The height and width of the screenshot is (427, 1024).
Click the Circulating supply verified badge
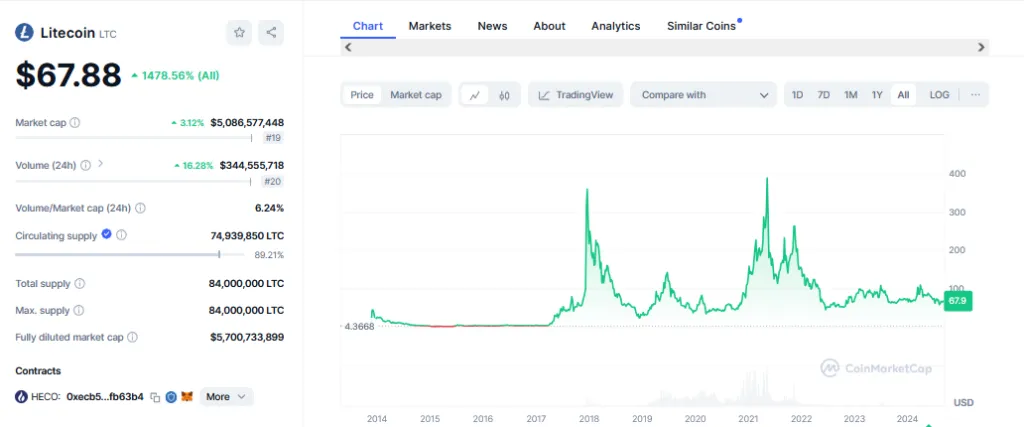point(106,234)
